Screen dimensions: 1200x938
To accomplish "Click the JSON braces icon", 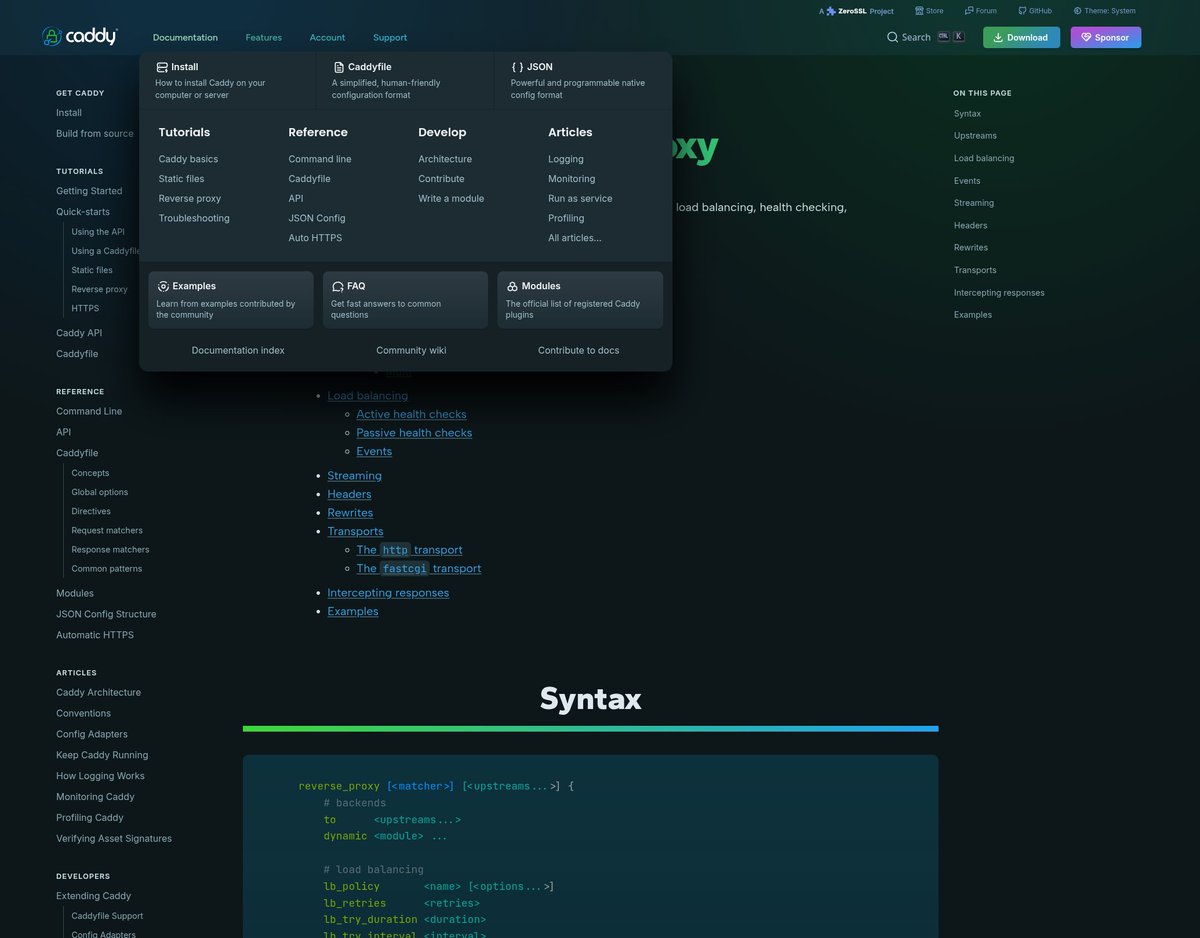I will [517, 67].
